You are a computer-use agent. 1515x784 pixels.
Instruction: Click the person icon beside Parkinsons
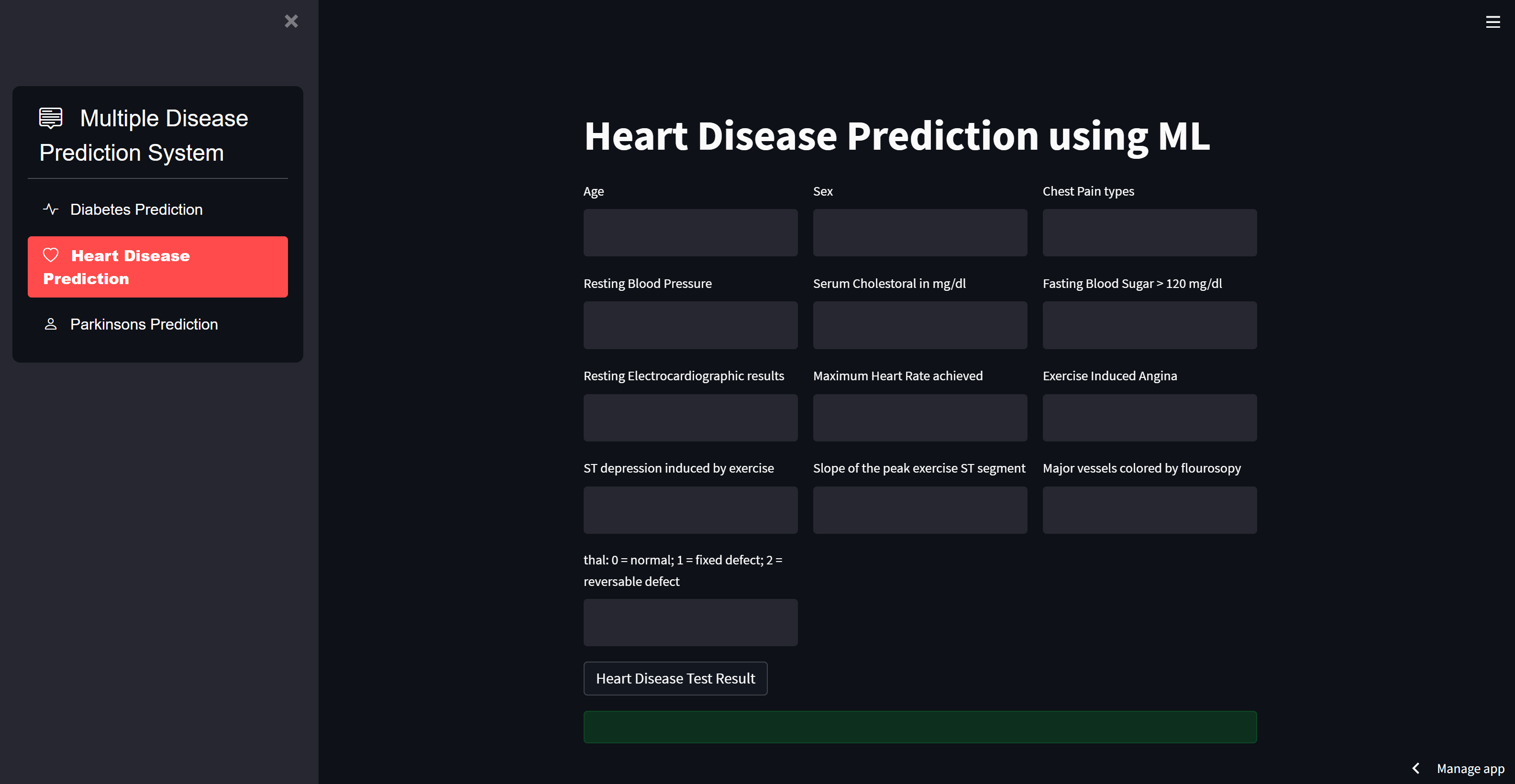pyautogui.click(x=51, y=324)
